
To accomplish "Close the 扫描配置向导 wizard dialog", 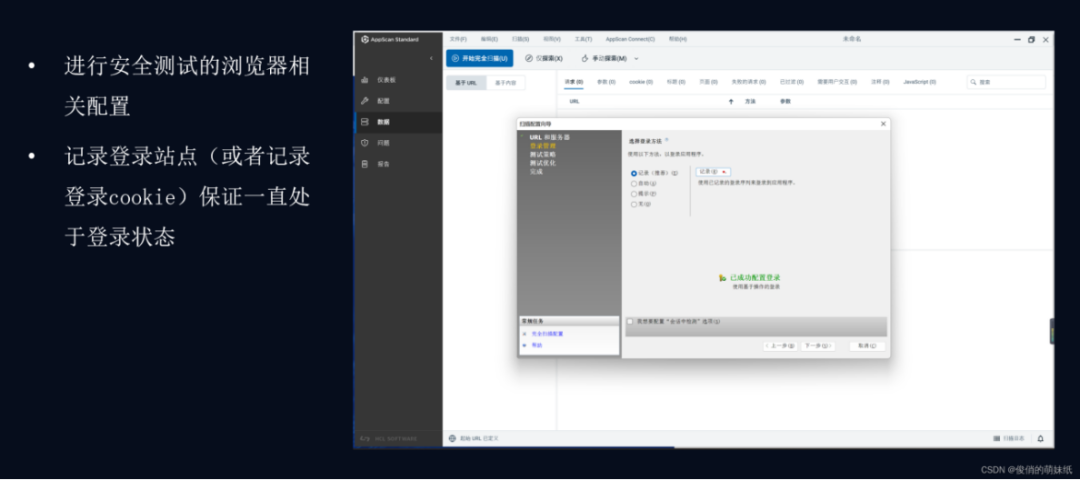I will [x=883, y=124].
